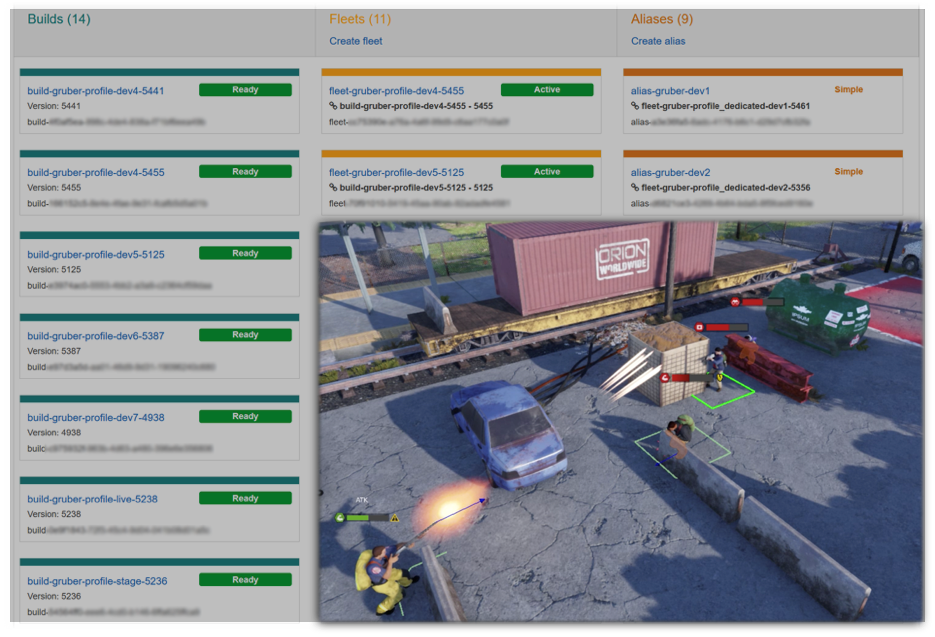This screenshot has height=637, width=935.
Task: Click Active badge for fleet dev5-5125
Action: [x=547, y=171]
